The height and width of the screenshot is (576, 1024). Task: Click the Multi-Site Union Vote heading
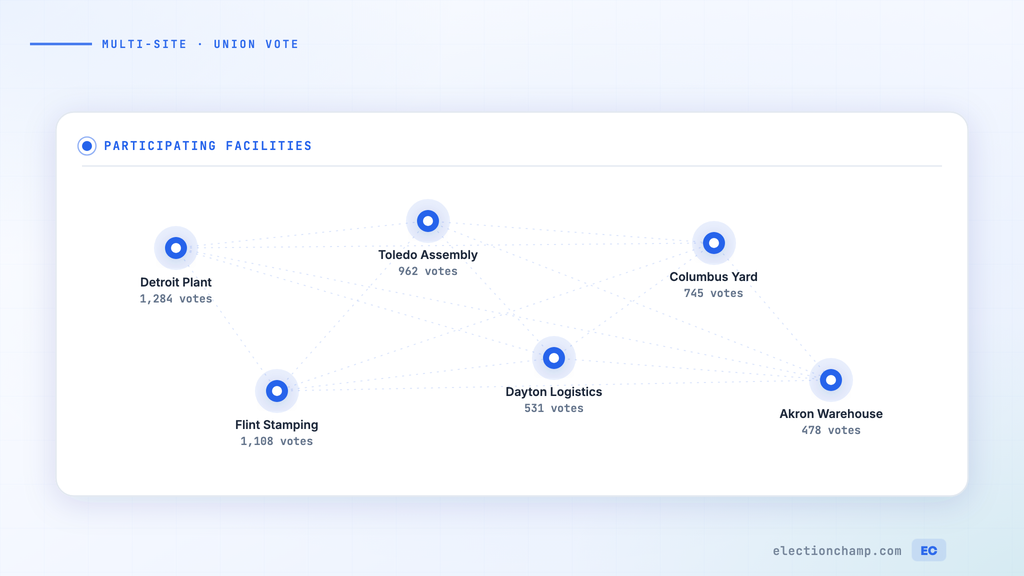200,44
